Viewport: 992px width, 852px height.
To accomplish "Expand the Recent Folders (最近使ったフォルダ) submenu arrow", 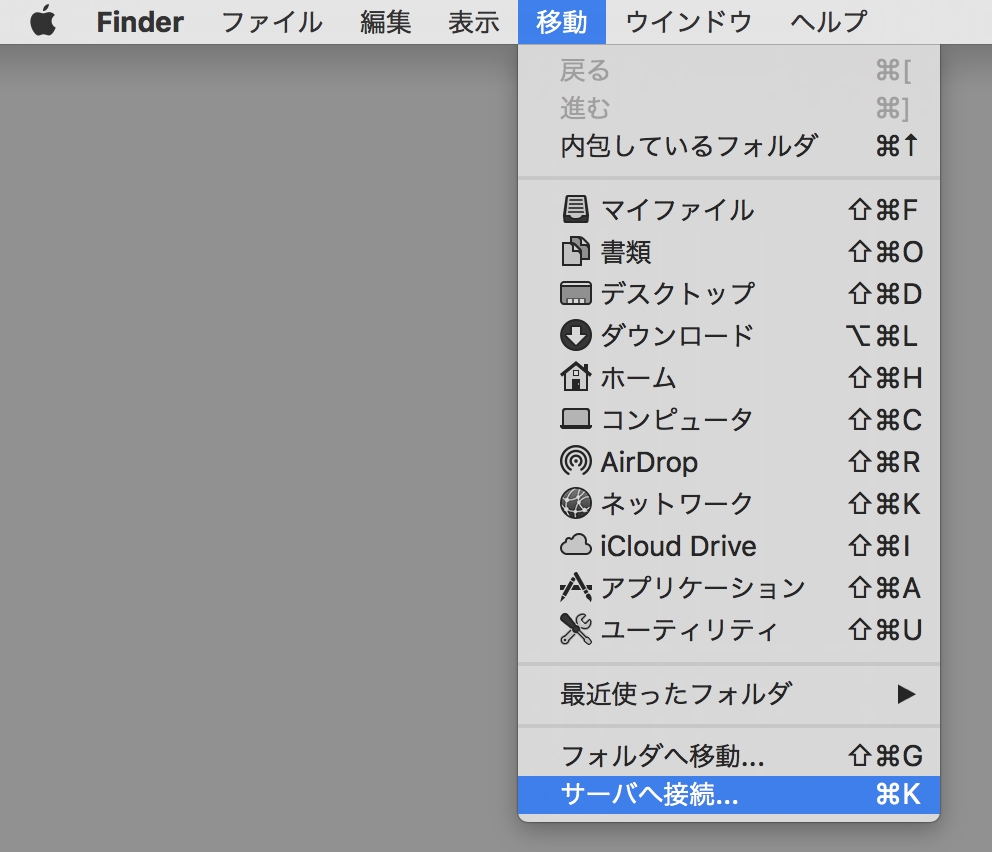I will click(x=906, y=693).
